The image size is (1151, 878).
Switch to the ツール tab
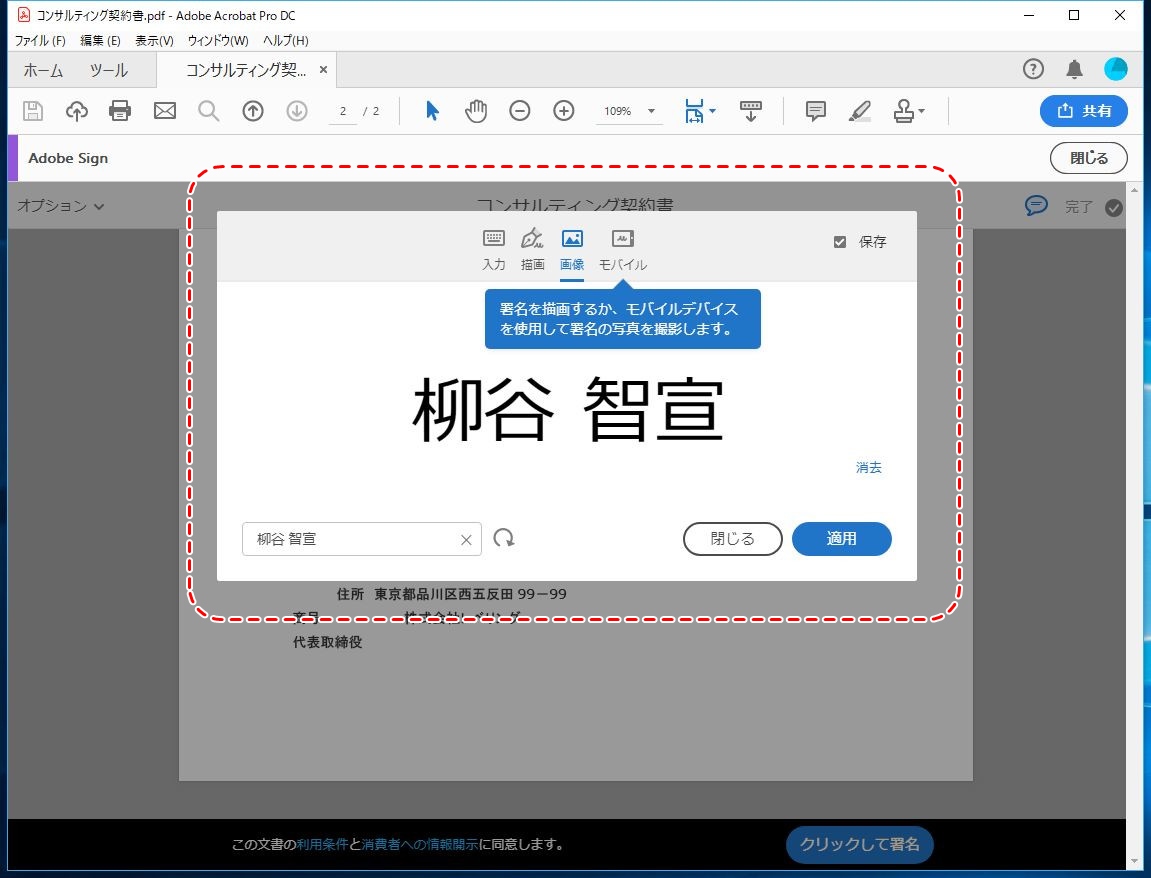coord(108,70)
